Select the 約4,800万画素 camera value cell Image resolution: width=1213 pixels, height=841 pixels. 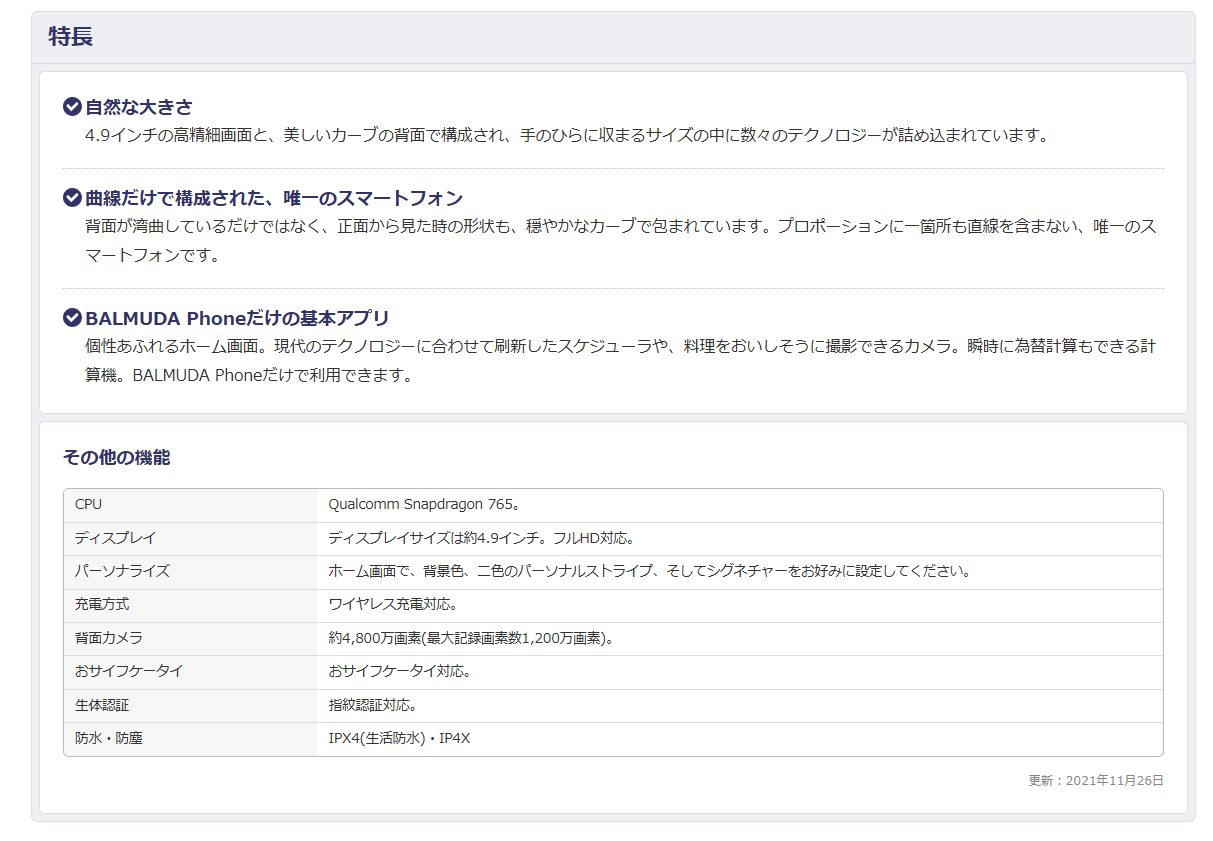tap(470, 638)
